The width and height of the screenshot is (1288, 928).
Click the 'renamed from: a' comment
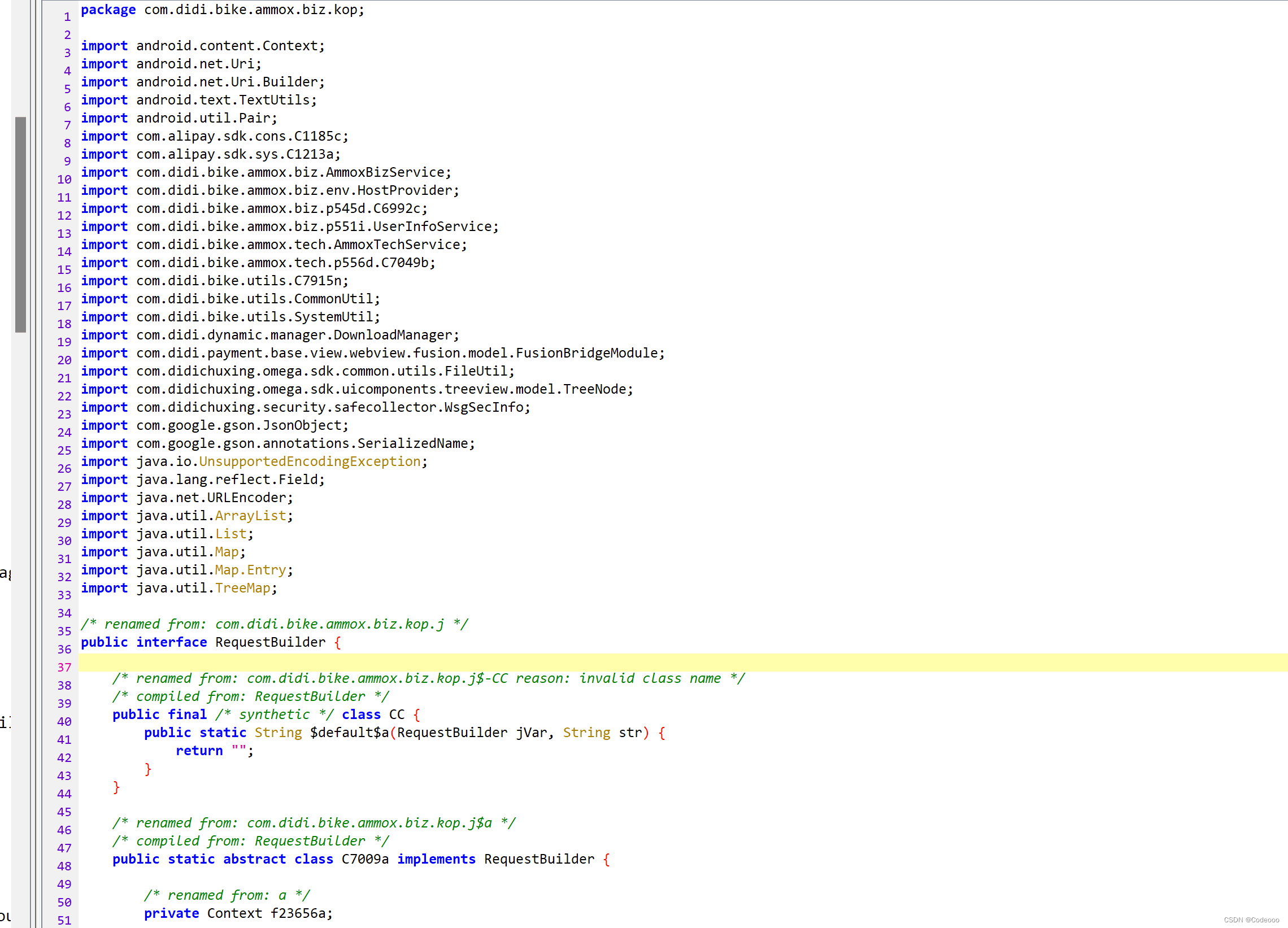227,896
